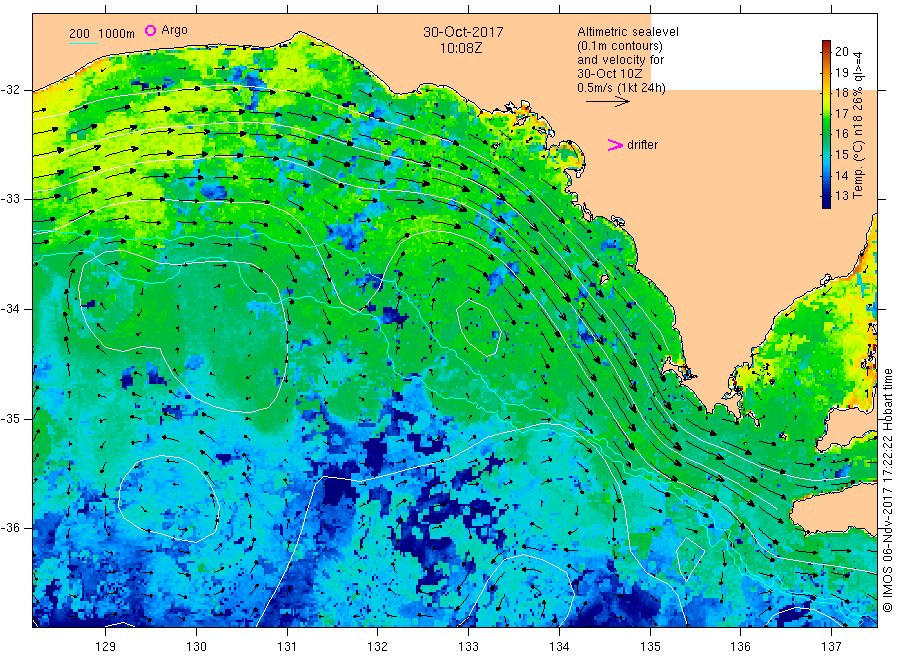Click the temperature color bar scale
The image size is (900, 660).
[827, 124]
